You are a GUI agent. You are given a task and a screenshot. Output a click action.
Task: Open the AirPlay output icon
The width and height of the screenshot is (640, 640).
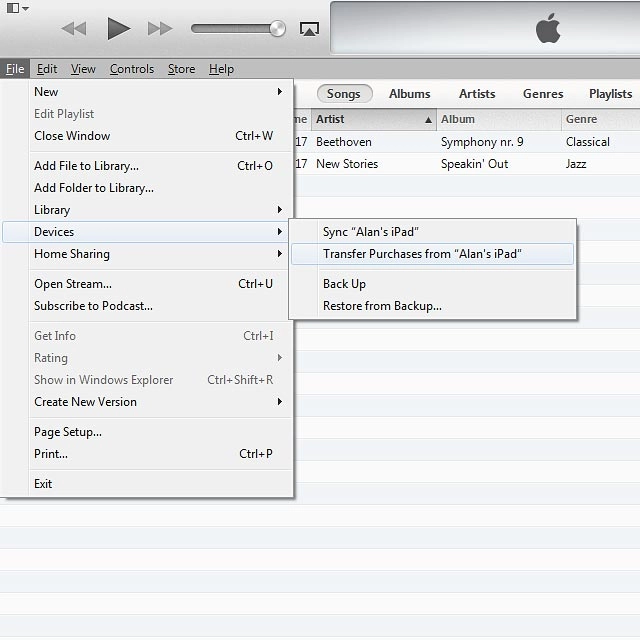click(310, 29)
